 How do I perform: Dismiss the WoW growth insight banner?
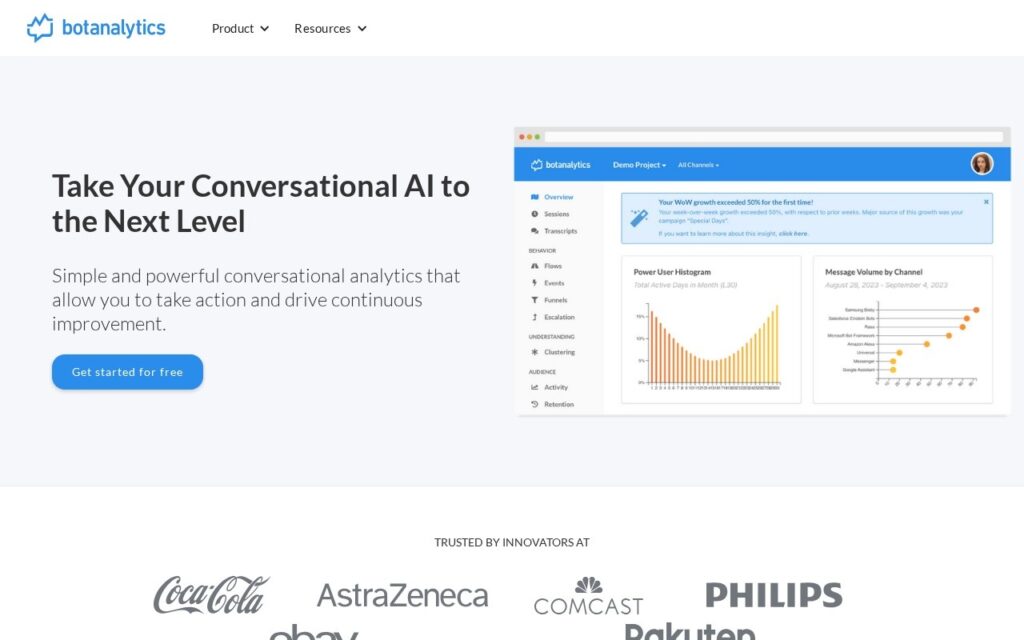(x=986, y=202)
